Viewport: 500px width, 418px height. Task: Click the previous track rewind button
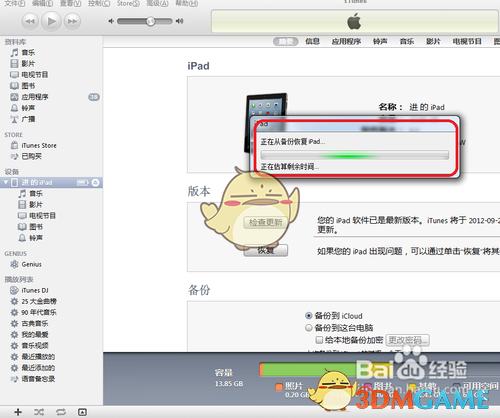point(30,21)
